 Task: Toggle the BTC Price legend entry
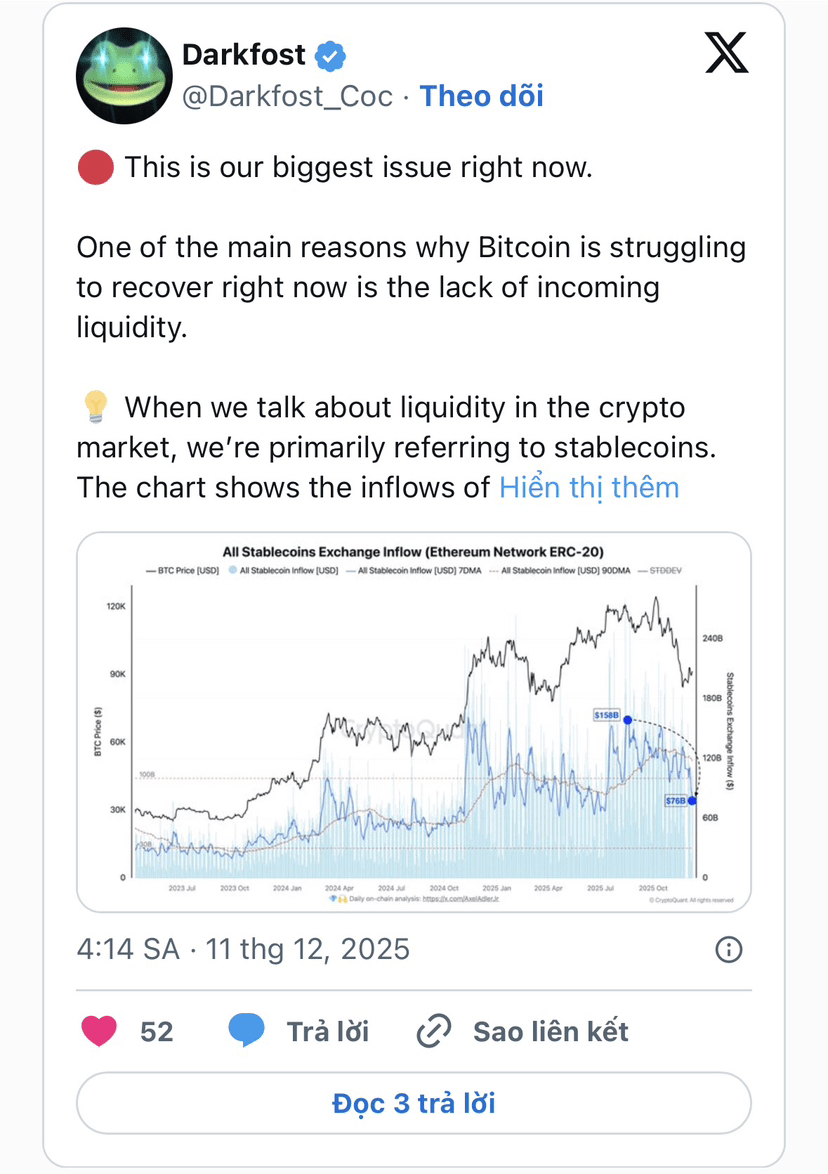[x=179, y=570]
